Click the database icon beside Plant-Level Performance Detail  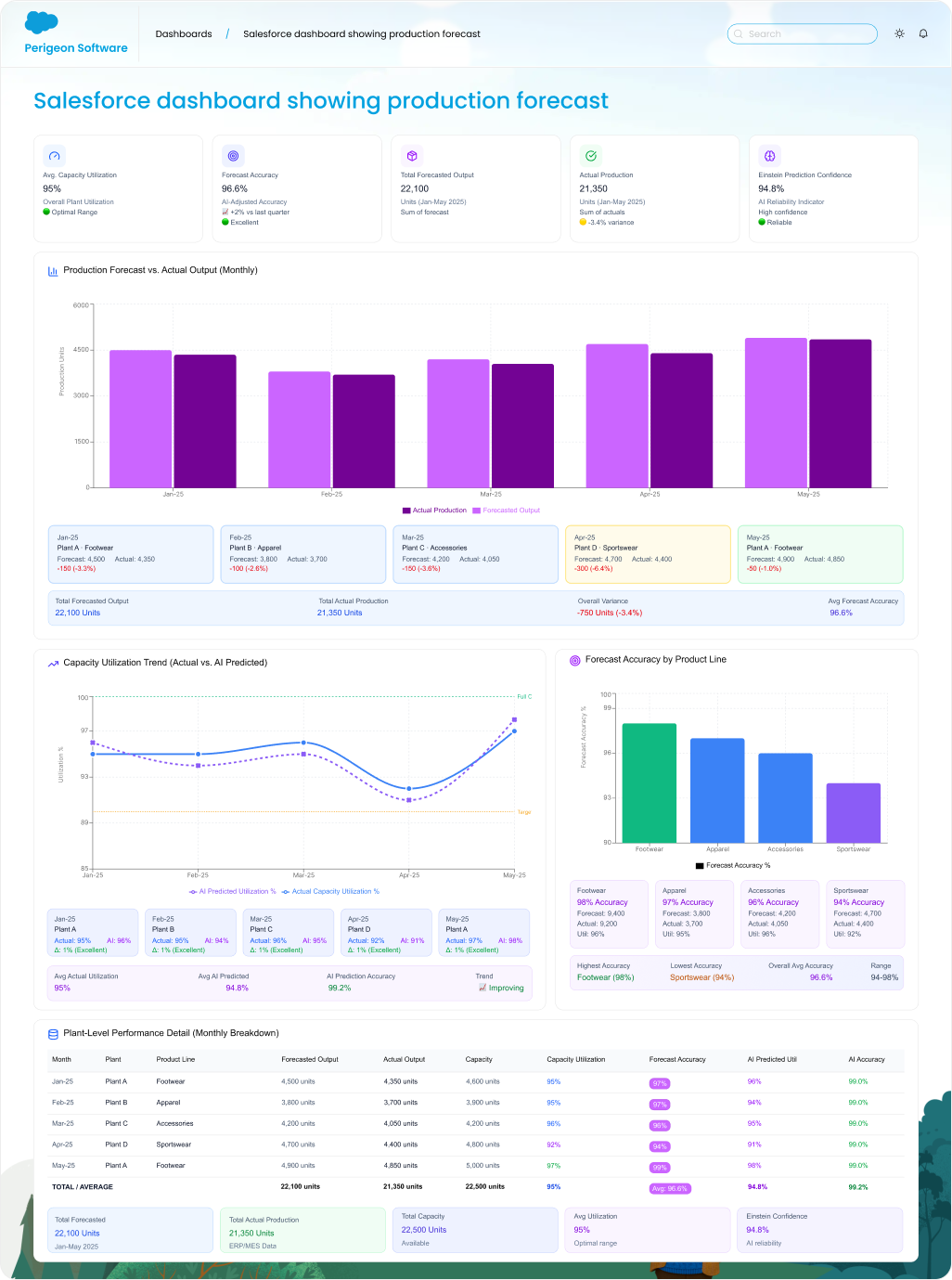(x=53, y=1033)
